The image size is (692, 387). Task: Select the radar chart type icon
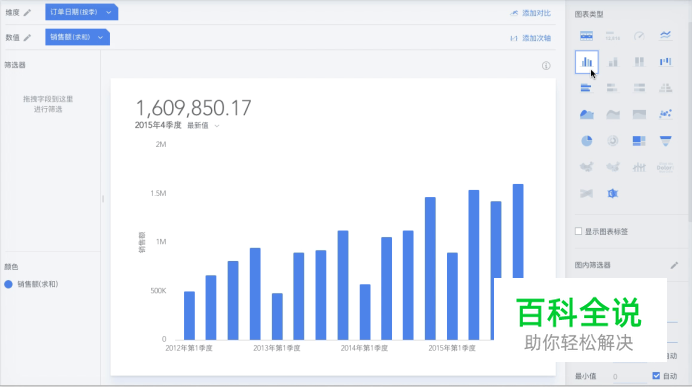click(x=613, y=193)
